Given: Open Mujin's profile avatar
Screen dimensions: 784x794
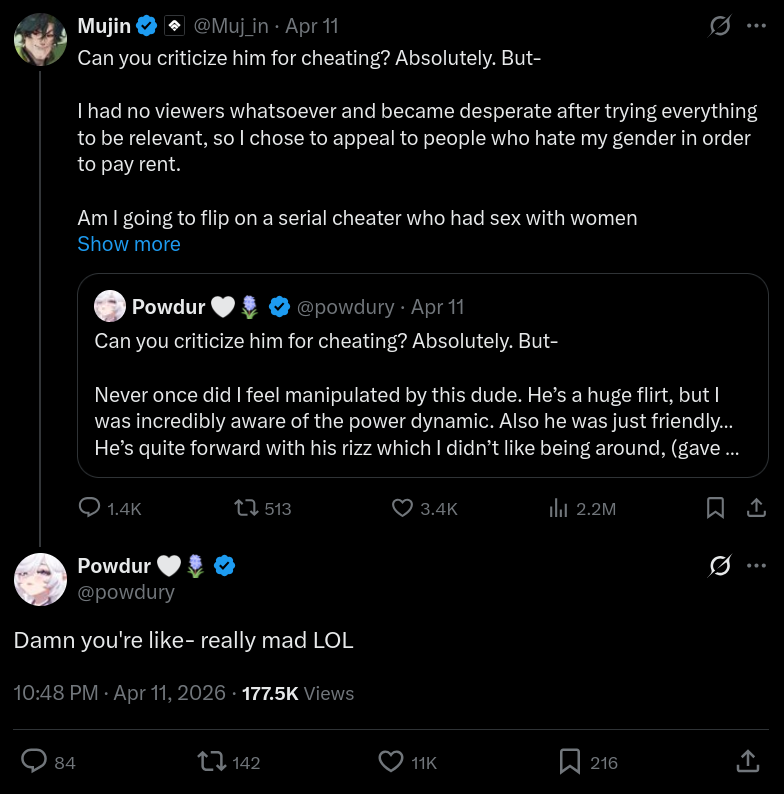Looking at the screenshot, I should click(x=41, y=39).
